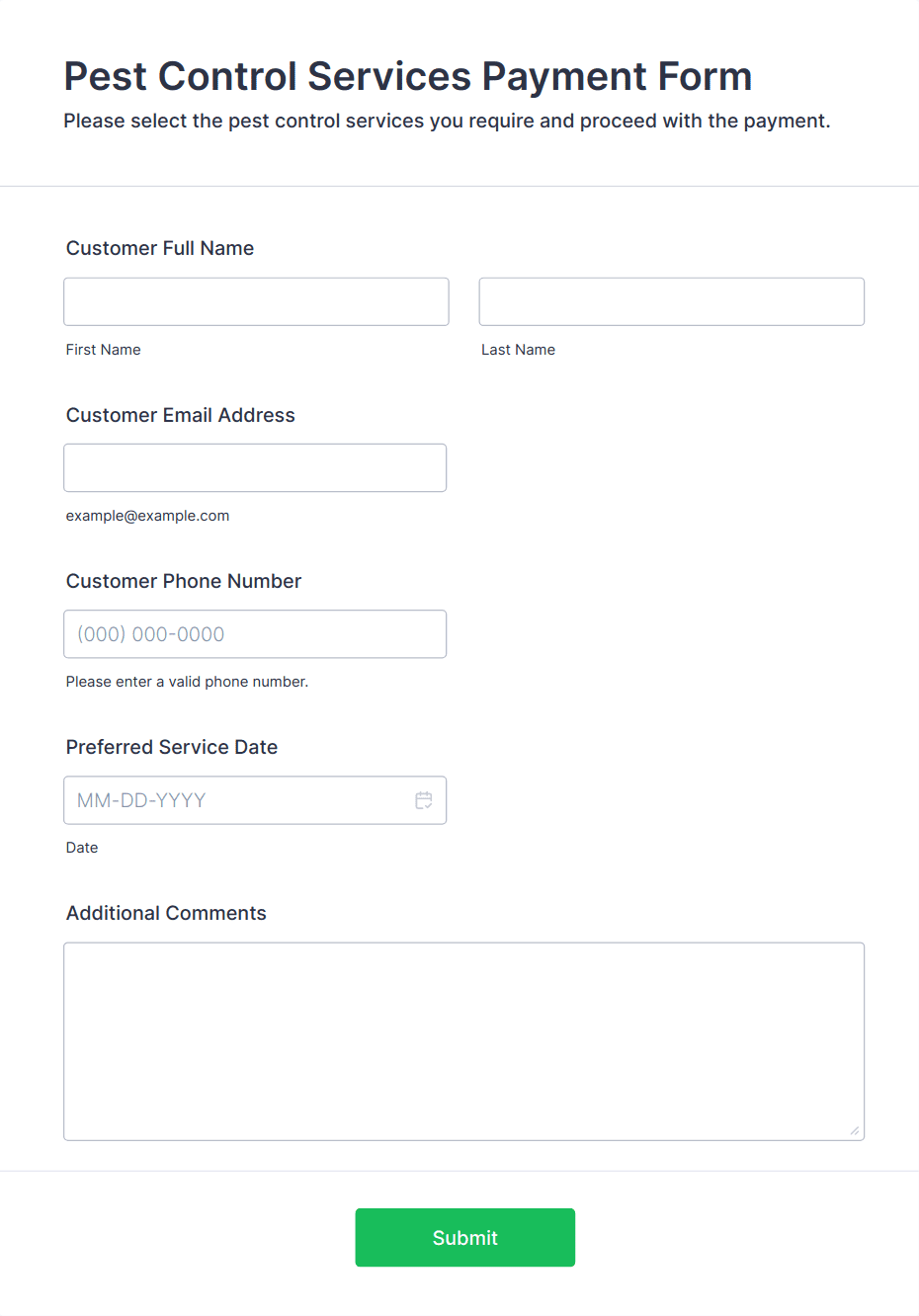The width and height of the screenshot is (919, 1316).
Task: Click the phone number field with (000) 000-0000
Action: [255, 633]
